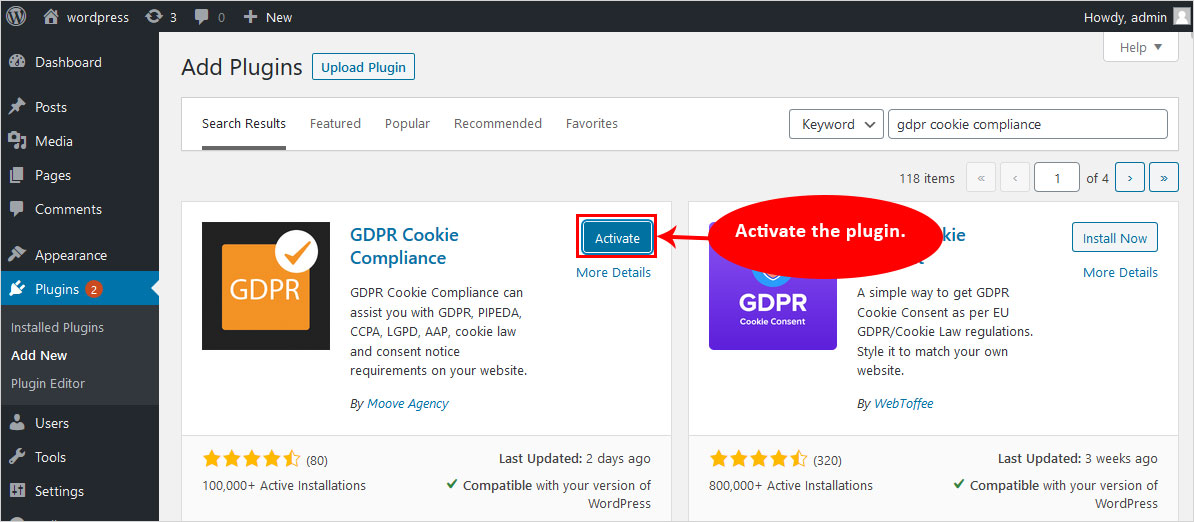Click the updates icon showing 3

(x=161, y=17)
